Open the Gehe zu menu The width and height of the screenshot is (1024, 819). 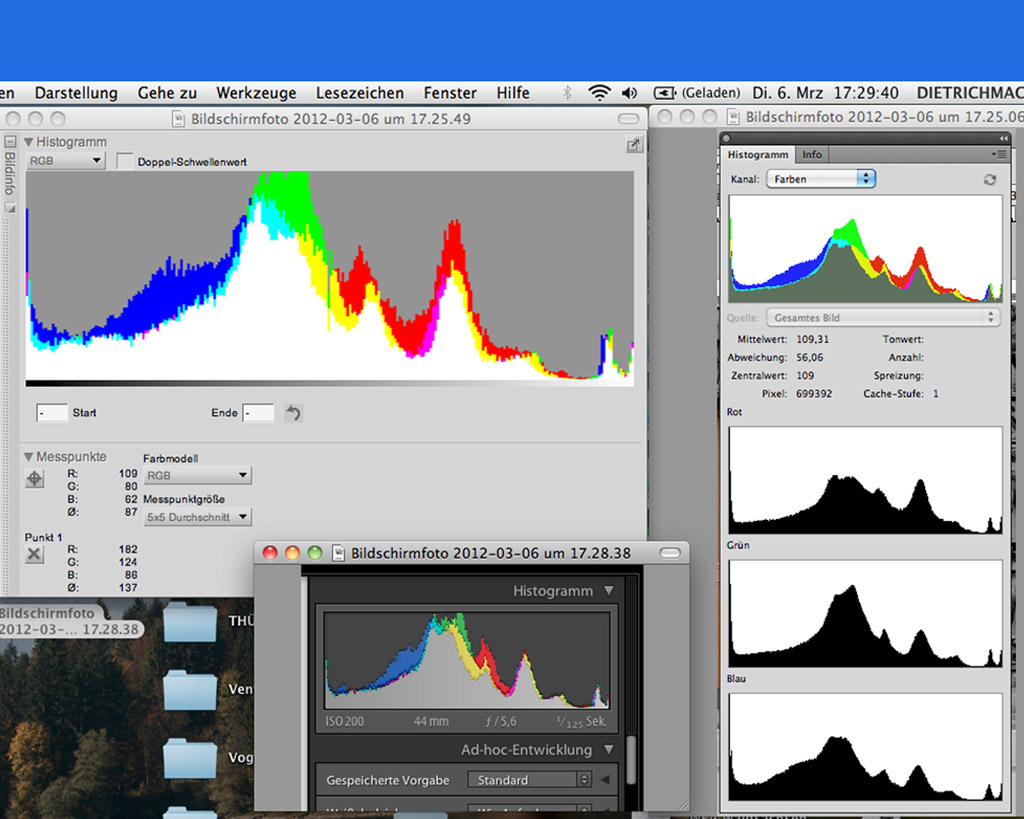tap(167, 93)
